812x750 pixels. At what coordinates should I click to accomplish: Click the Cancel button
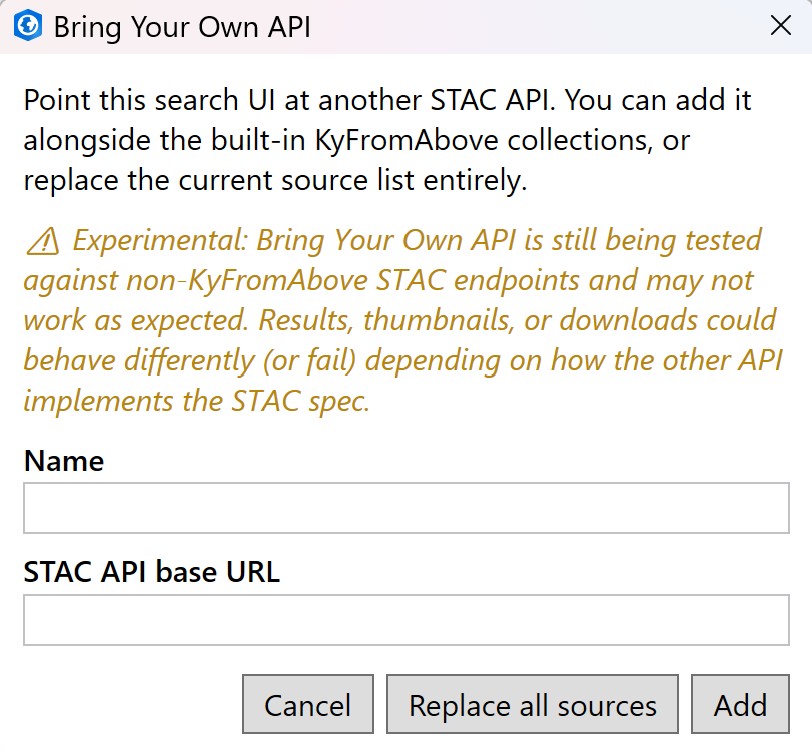[x=308, y=704]
